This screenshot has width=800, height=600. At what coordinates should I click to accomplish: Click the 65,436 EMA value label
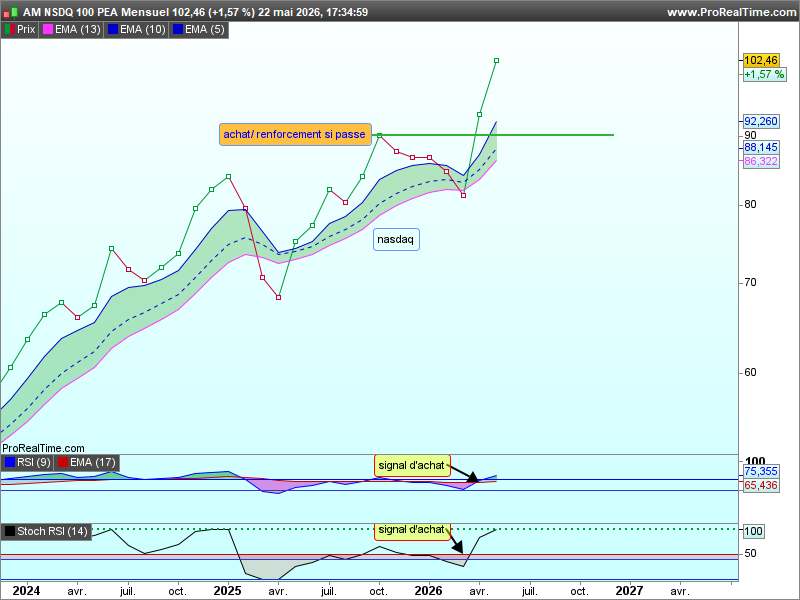point(761,485)
